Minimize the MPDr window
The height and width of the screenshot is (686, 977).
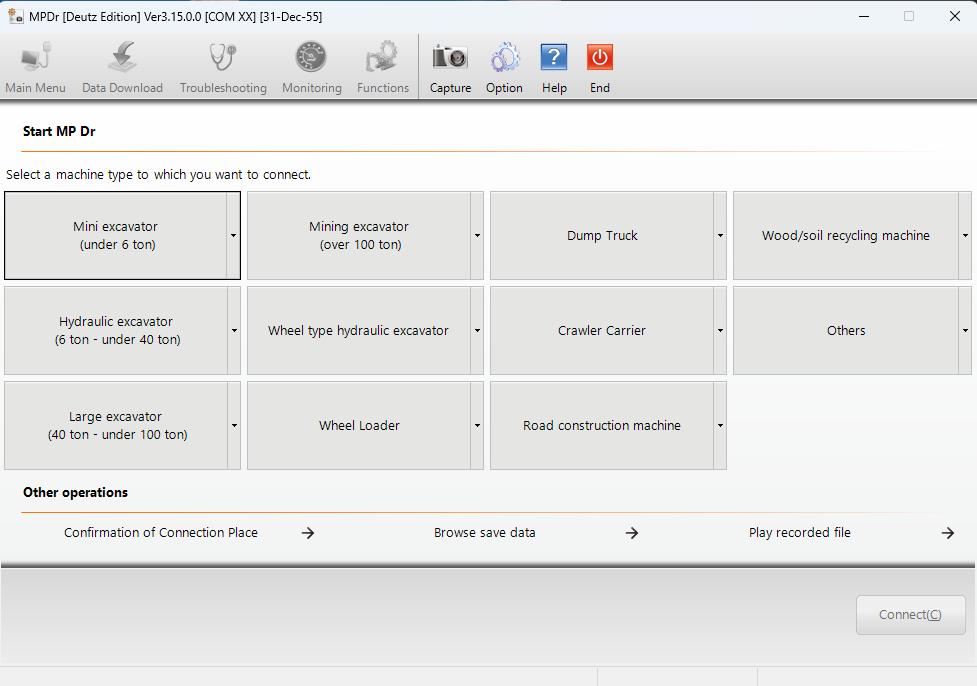click(x=864, y=16)
